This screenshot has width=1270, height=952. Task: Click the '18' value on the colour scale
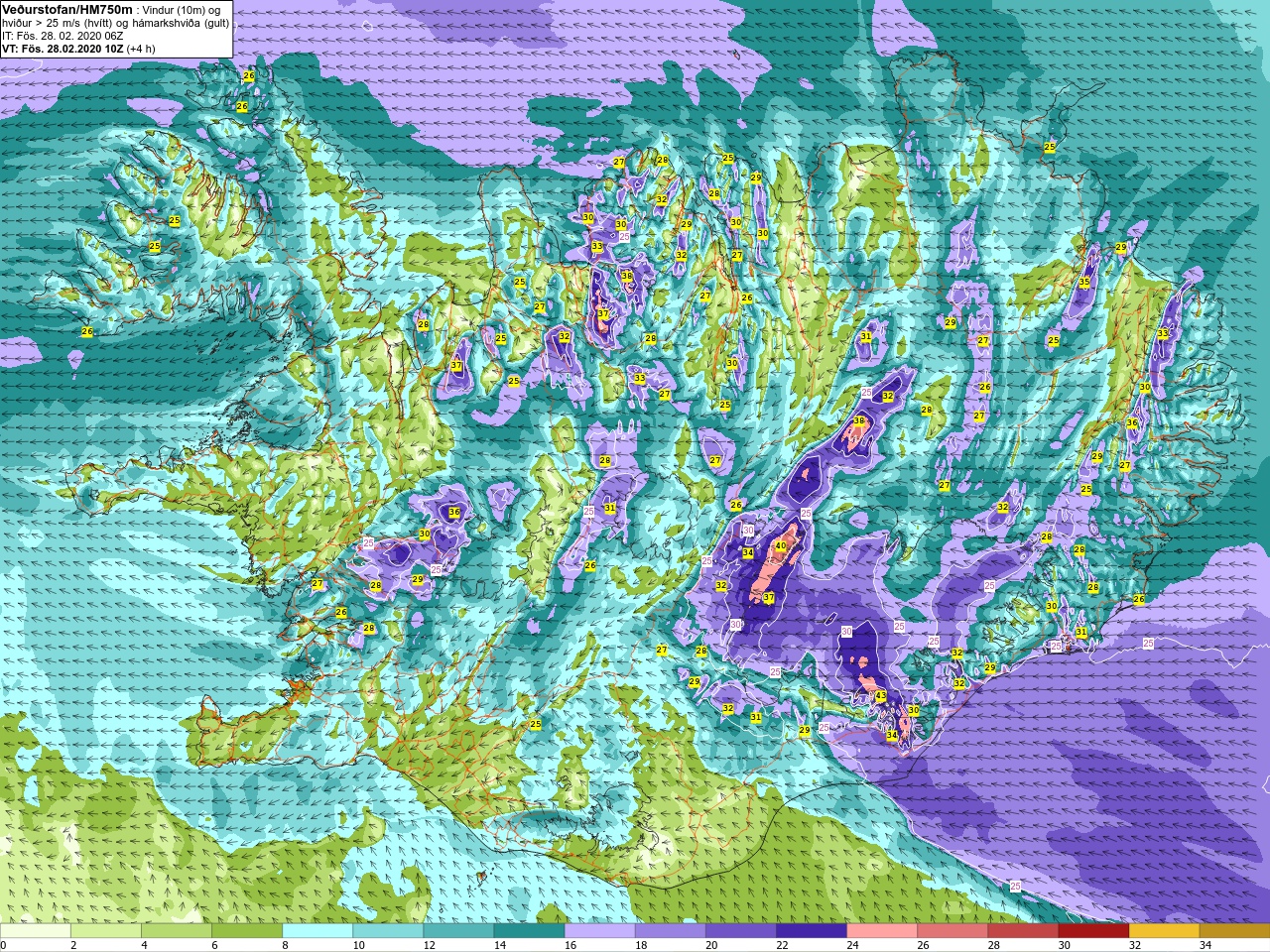[639, 945]
